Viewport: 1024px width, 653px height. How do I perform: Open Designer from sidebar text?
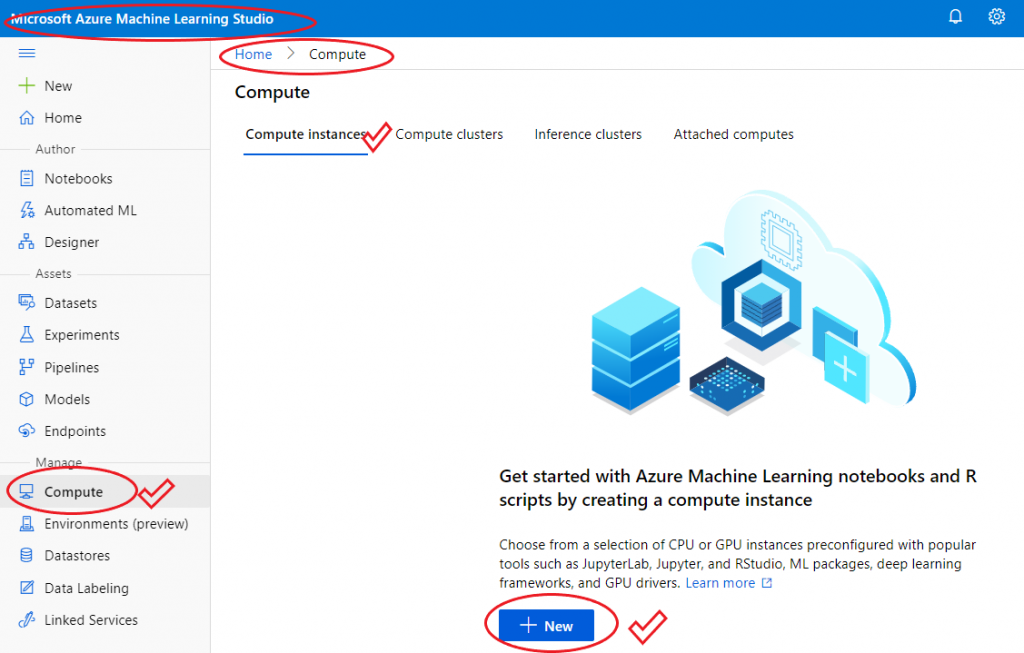click(x=72, y=242)
